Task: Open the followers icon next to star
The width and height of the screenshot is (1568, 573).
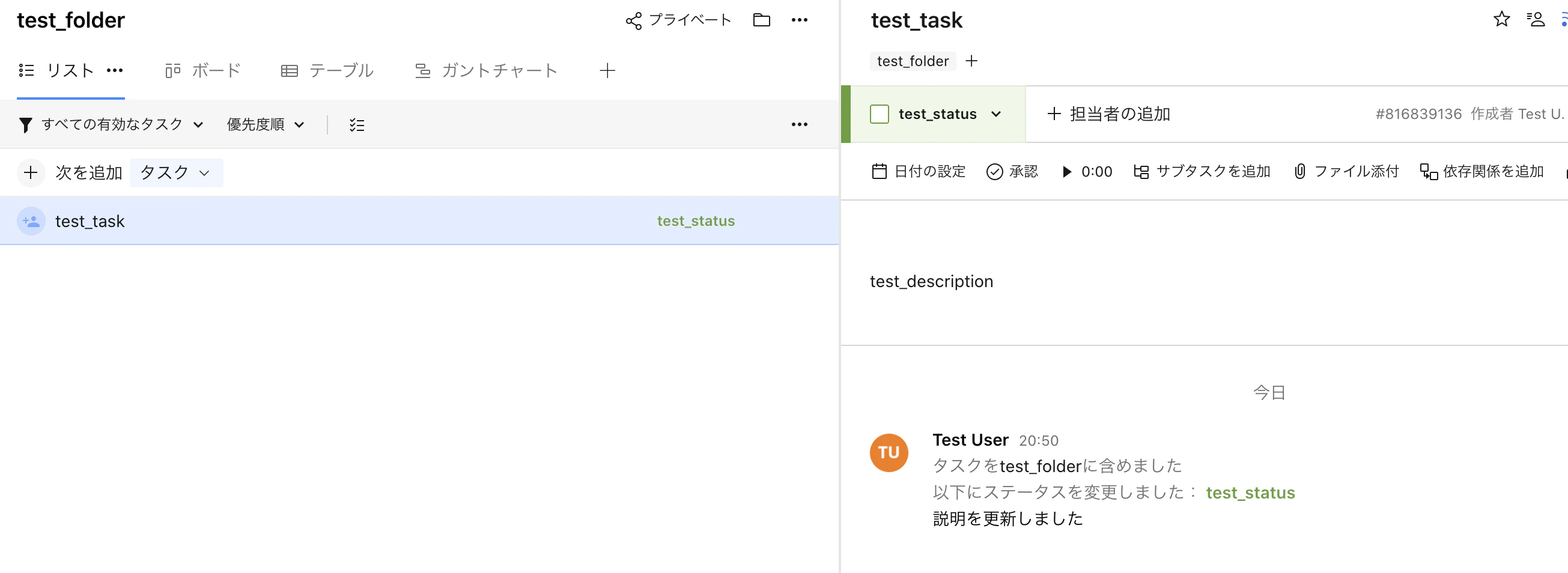Action: [1536, 19]
